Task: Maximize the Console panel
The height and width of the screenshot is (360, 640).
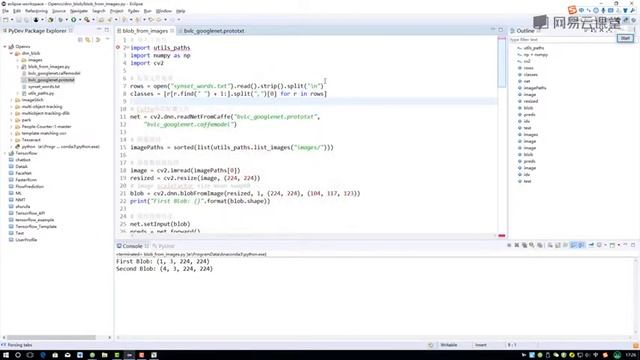Action: 633,245
